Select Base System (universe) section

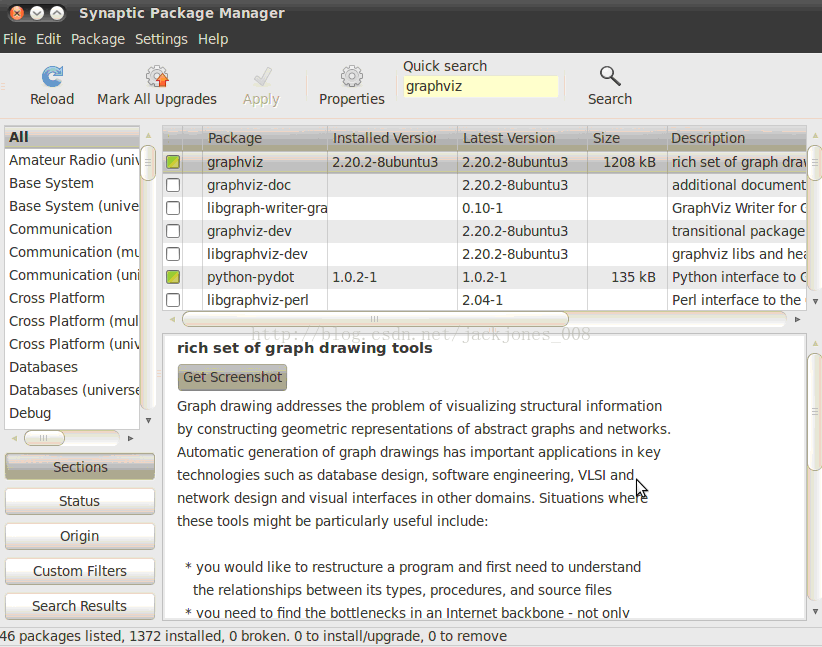click(x=72, y=206)
